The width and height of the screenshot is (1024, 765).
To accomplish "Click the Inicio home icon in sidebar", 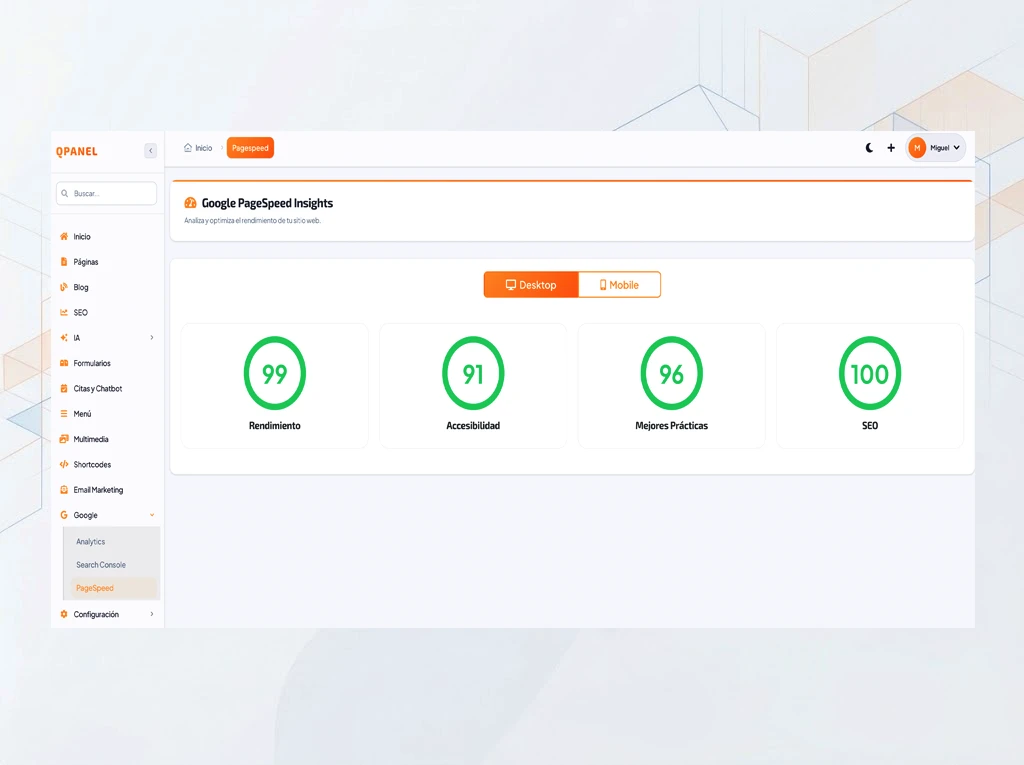I will click(64, 236).
